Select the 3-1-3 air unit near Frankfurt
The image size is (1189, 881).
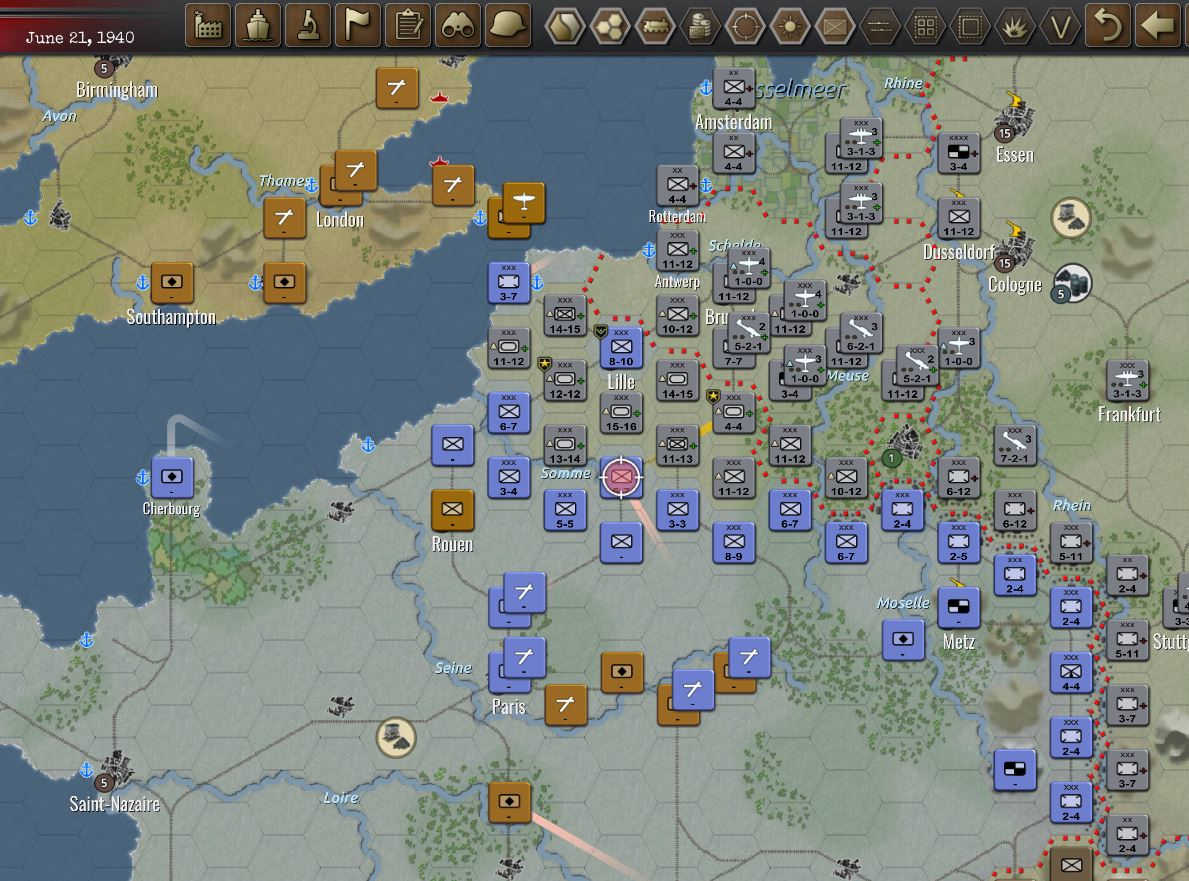coord(1127,380)
